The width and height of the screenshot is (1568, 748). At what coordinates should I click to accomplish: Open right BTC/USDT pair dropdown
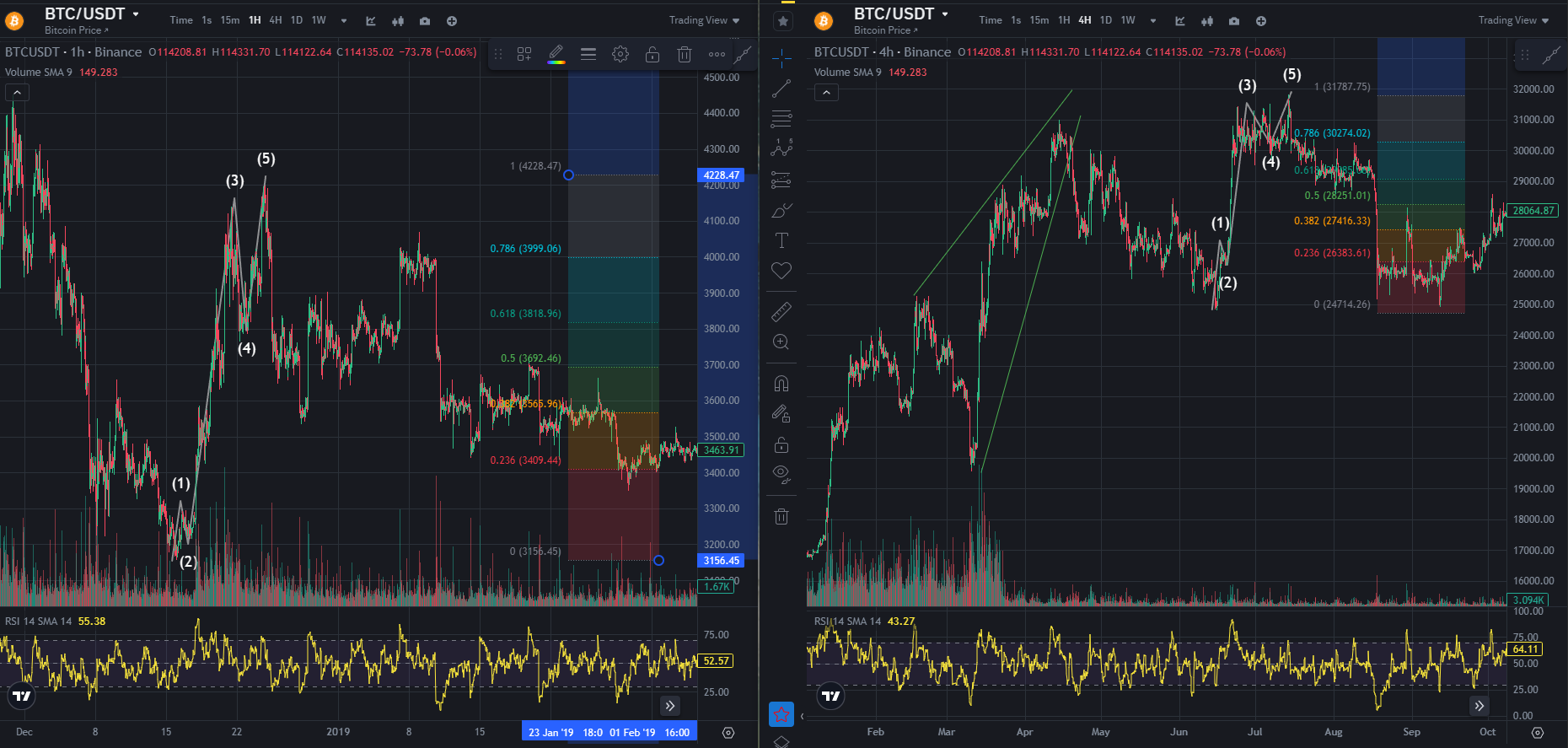(945, 14)
